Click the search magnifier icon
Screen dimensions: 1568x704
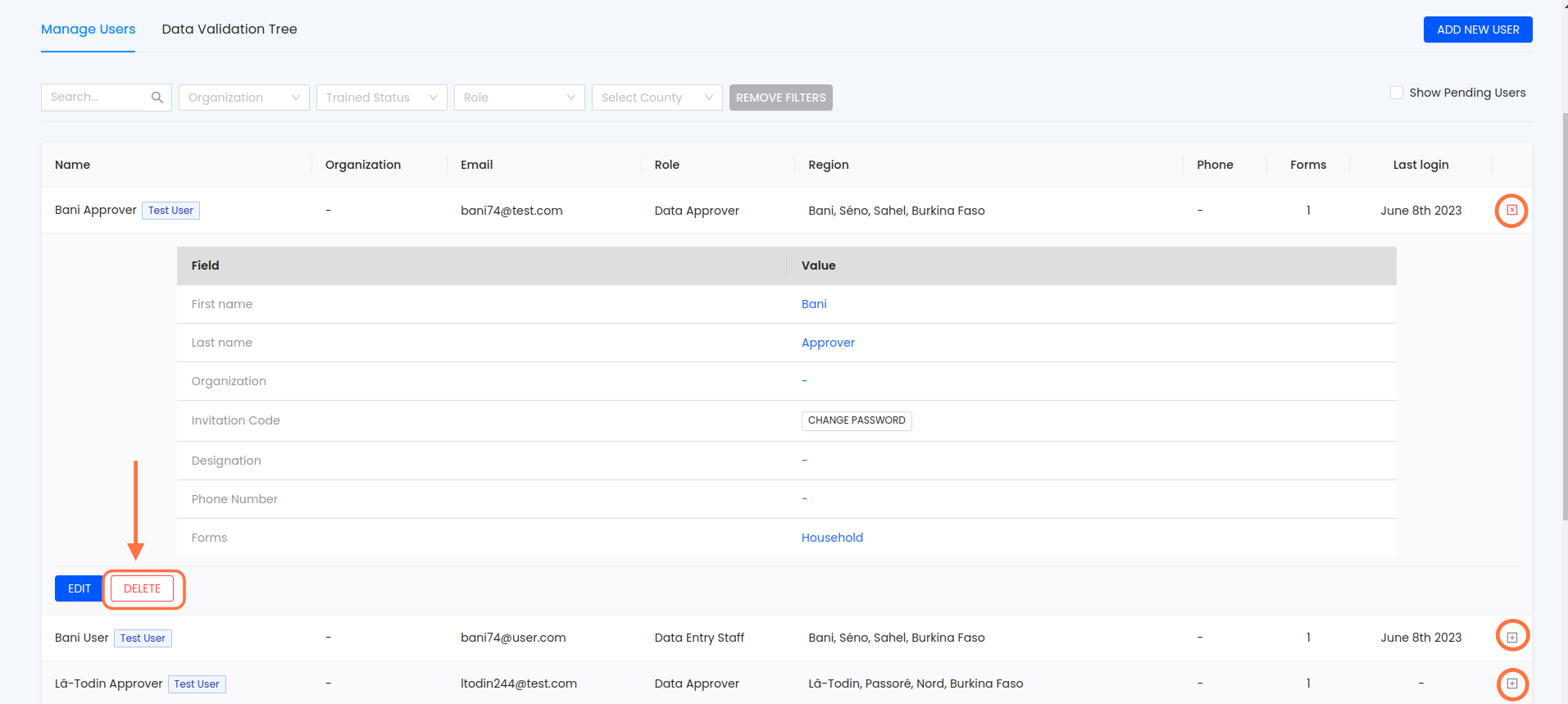pos(157,98)
